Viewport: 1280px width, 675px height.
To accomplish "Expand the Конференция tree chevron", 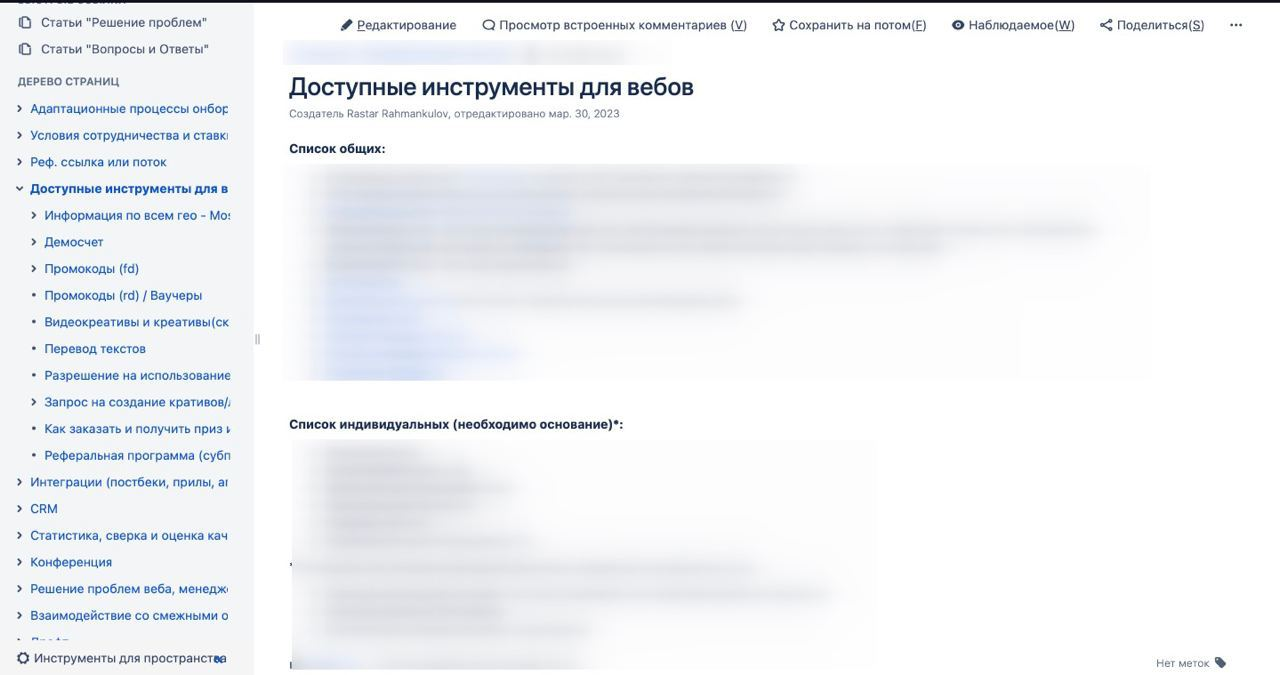I will (x=19, y=562).
